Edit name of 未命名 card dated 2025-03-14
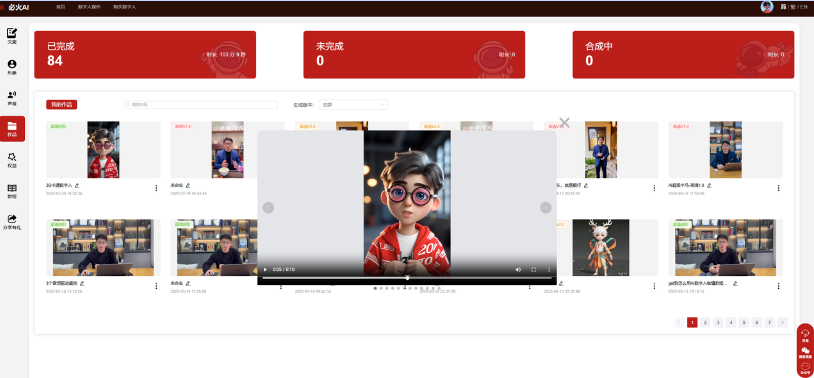 (188, 284)
